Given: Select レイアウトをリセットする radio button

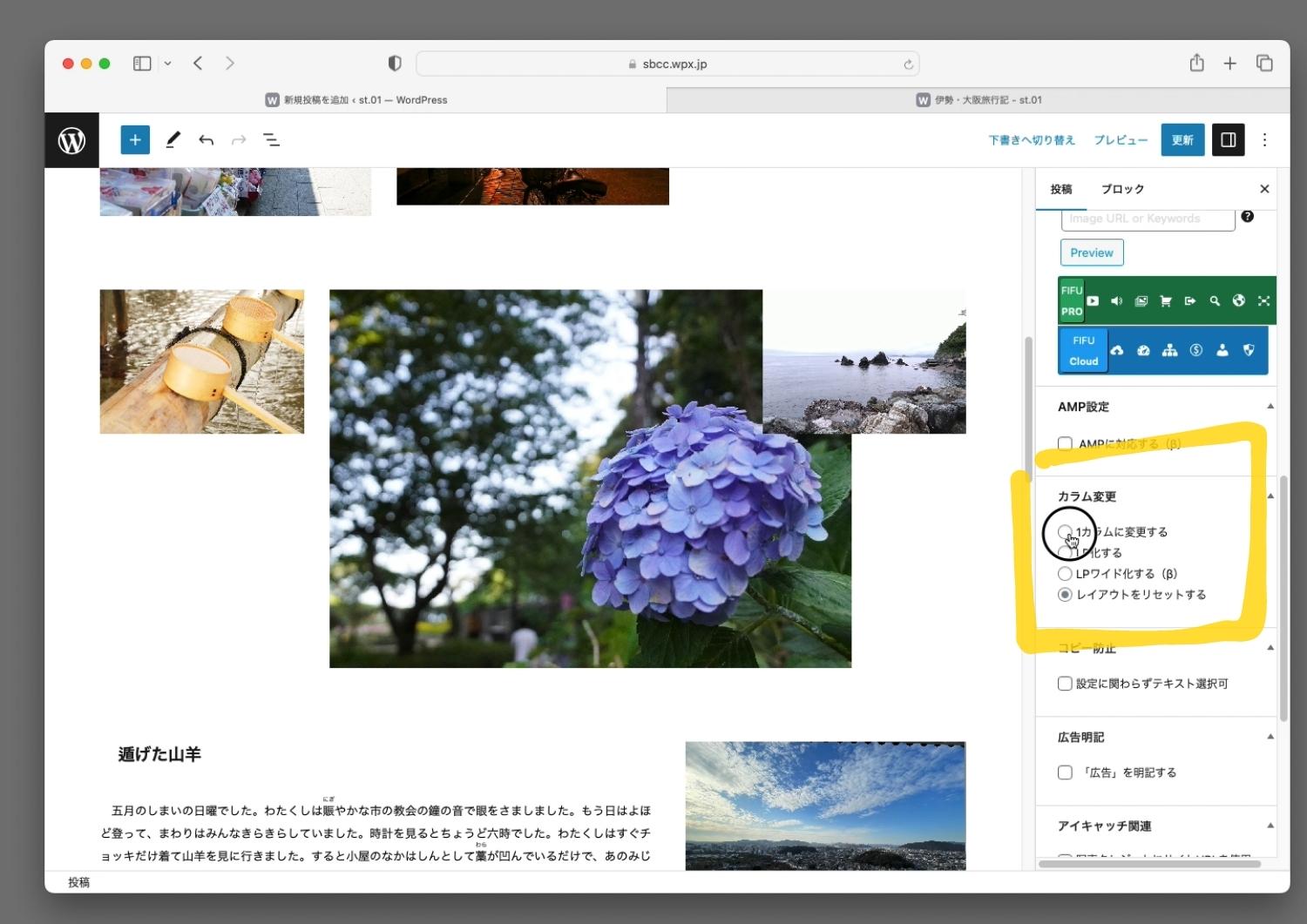Looking at the screenshot, I should point(1065,595).
